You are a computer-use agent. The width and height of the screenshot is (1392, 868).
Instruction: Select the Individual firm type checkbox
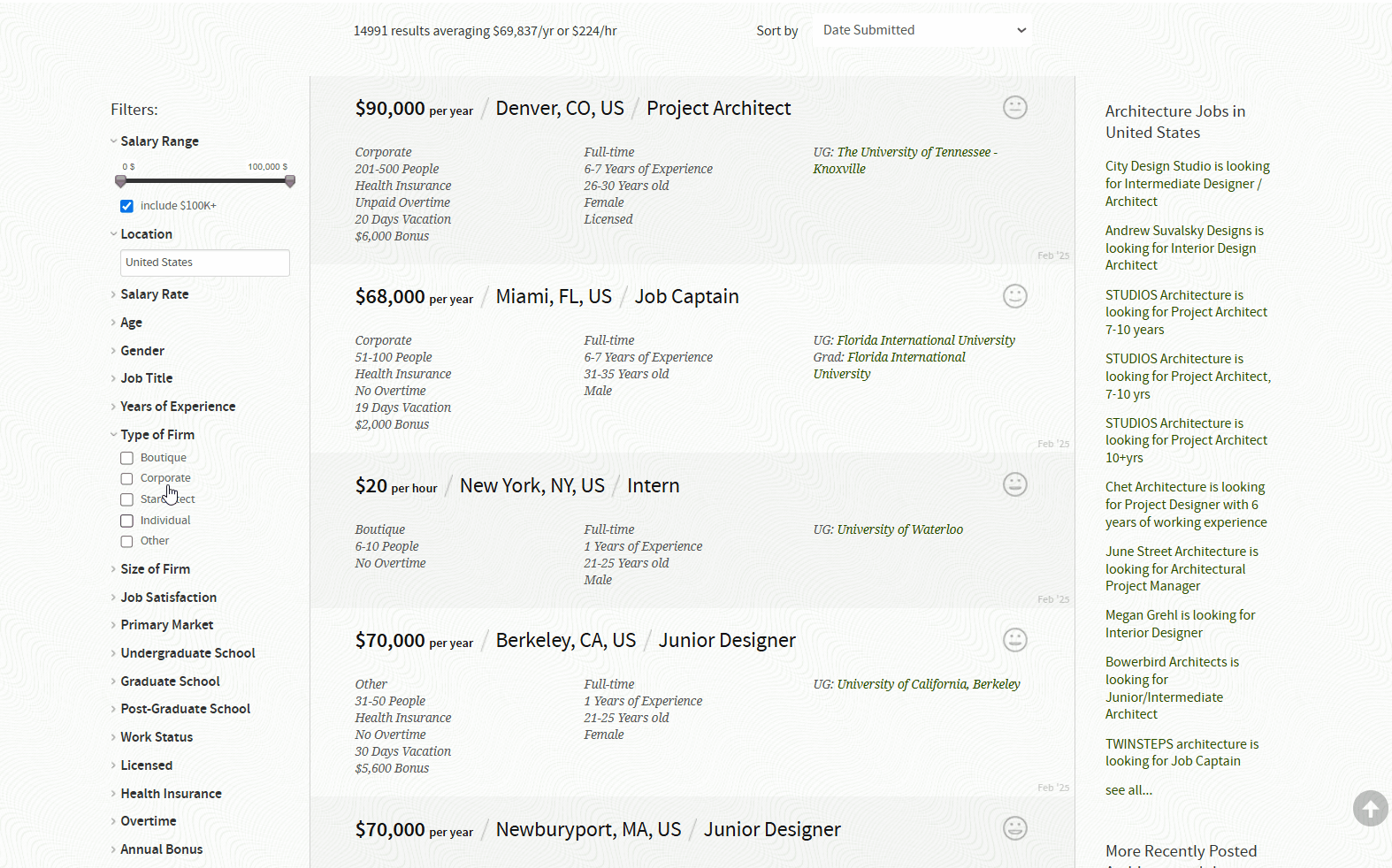(127, 521)
